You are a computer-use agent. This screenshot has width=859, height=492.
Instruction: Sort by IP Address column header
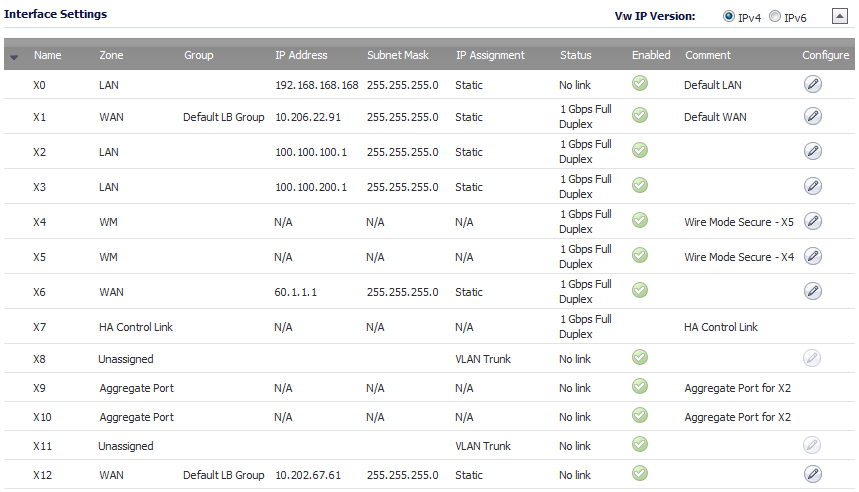(x=301, y=55)
